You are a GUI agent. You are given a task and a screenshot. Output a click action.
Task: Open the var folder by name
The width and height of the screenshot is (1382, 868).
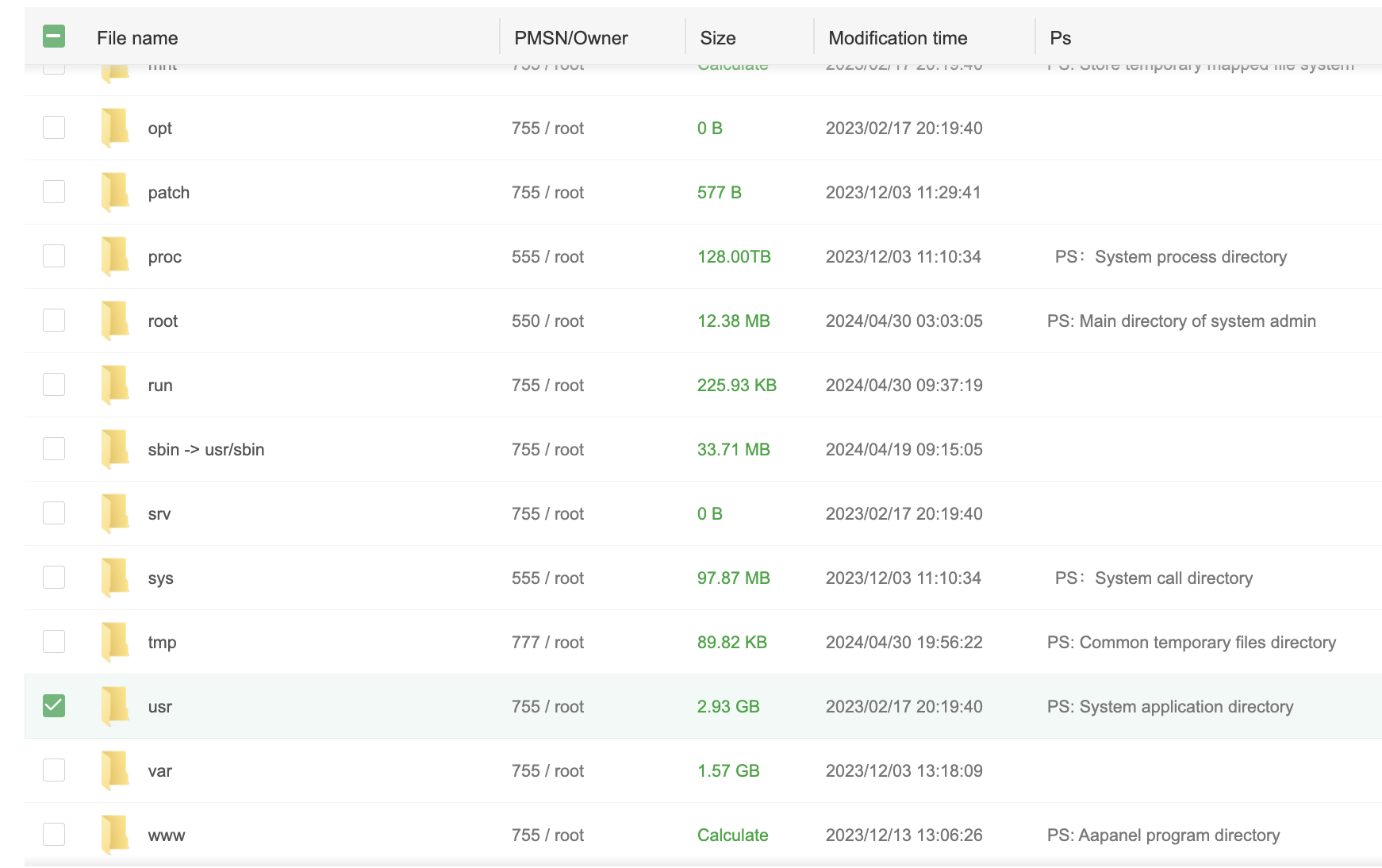pyautogui.click(x=160, y=771)
